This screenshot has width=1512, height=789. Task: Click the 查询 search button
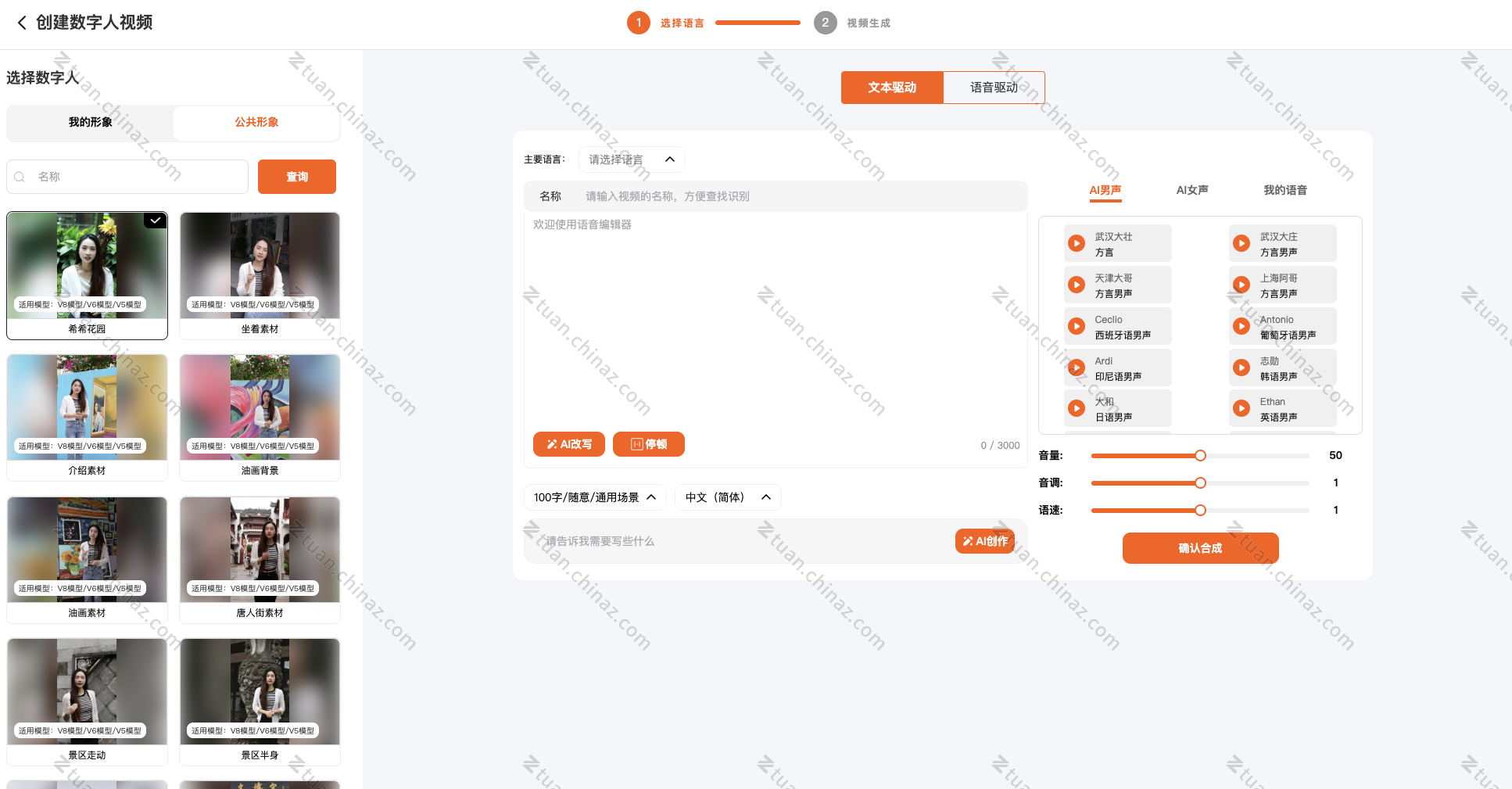[x=297, y=177]
